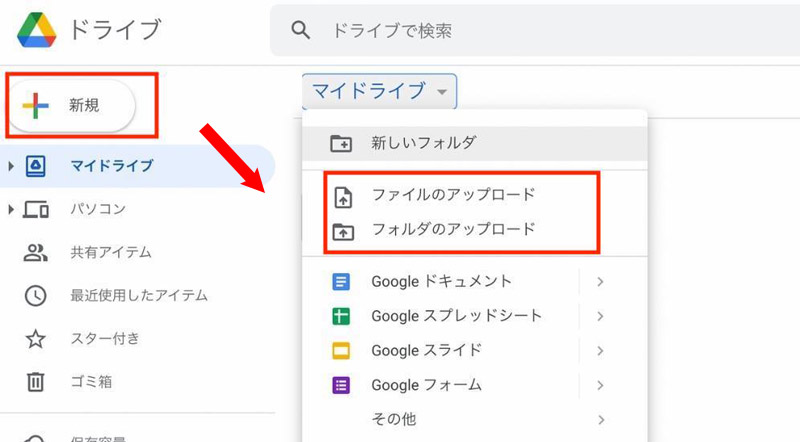800x442 pixels.
Task: Open 最近使用したアイテム in the sidebar
Action: pos(139,296)
